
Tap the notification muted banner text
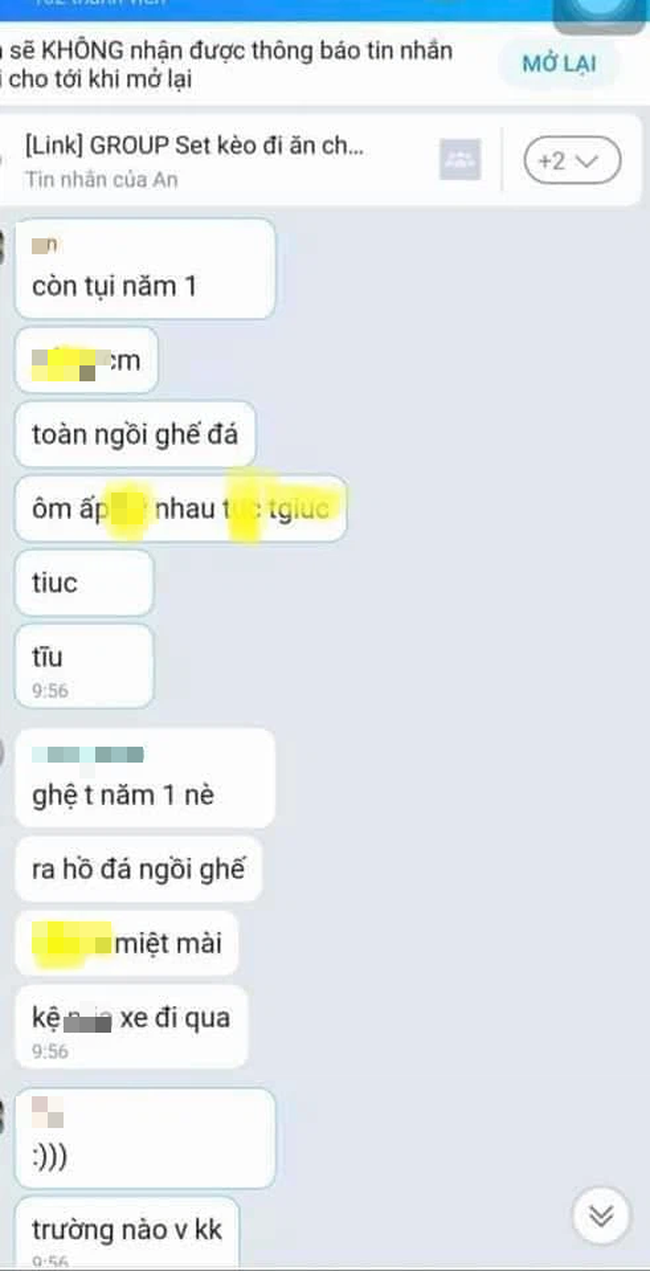pos(228,65)
